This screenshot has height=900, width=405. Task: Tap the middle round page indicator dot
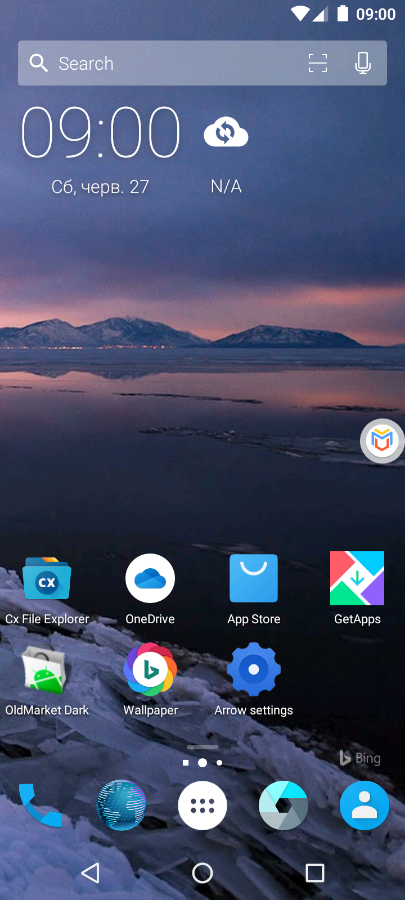click(202, 763)
